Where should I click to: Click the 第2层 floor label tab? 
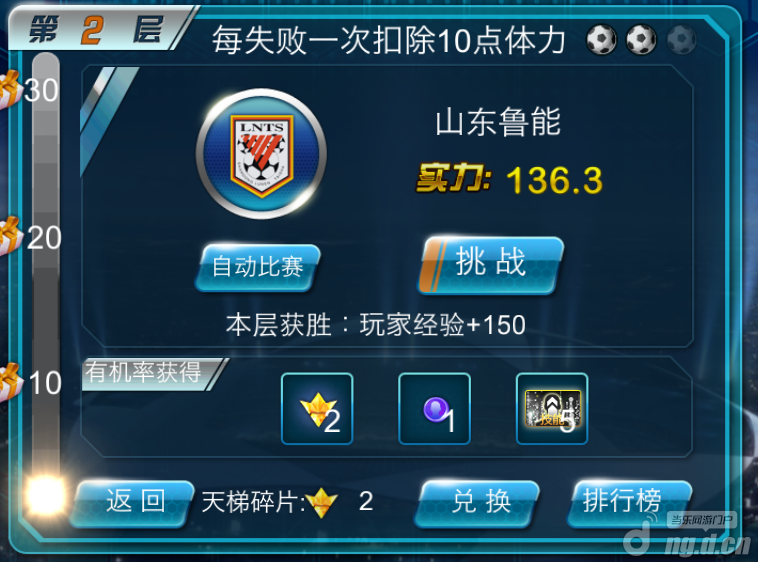(95, 29)
